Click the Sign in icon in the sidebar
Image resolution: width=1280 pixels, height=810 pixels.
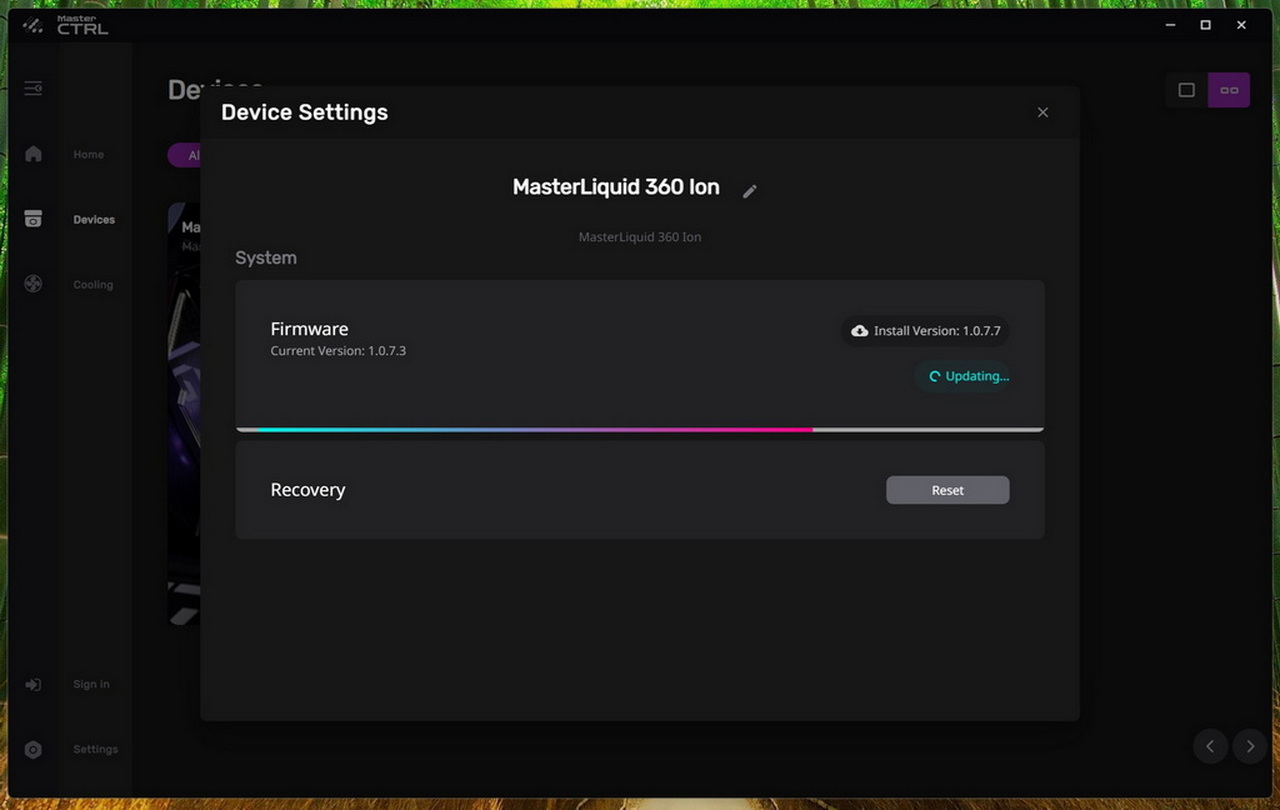[33, 684]
